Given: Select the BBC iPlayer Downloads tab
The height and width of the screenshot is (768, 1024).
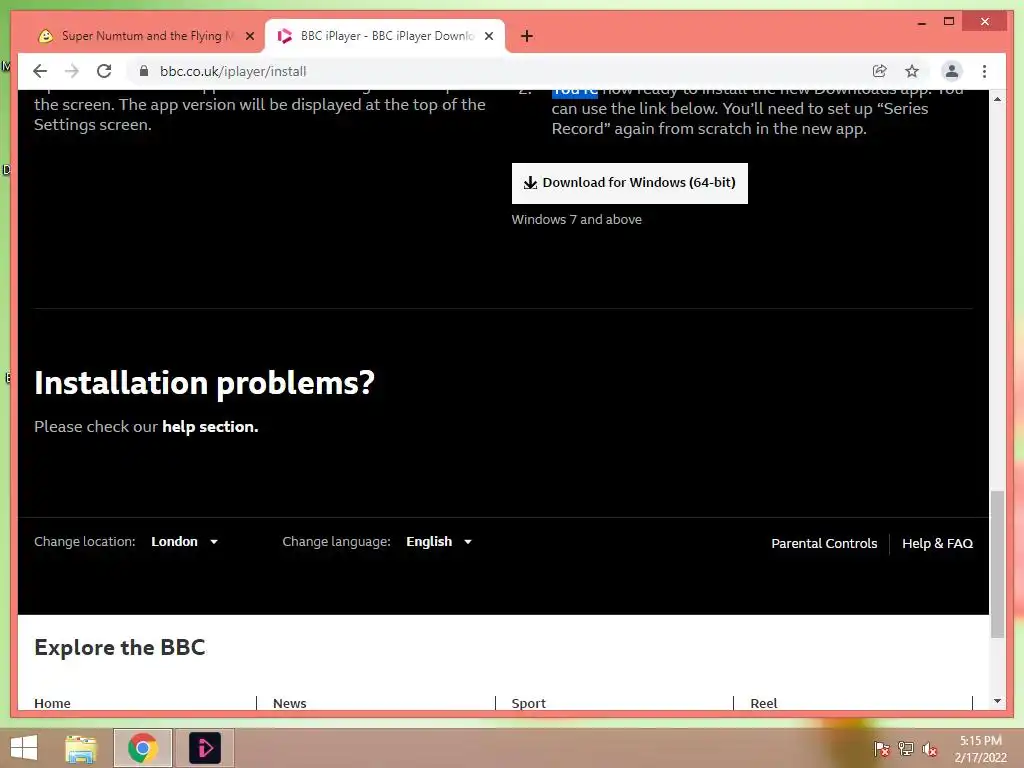Looking at the screenshot, I should 385,36.
